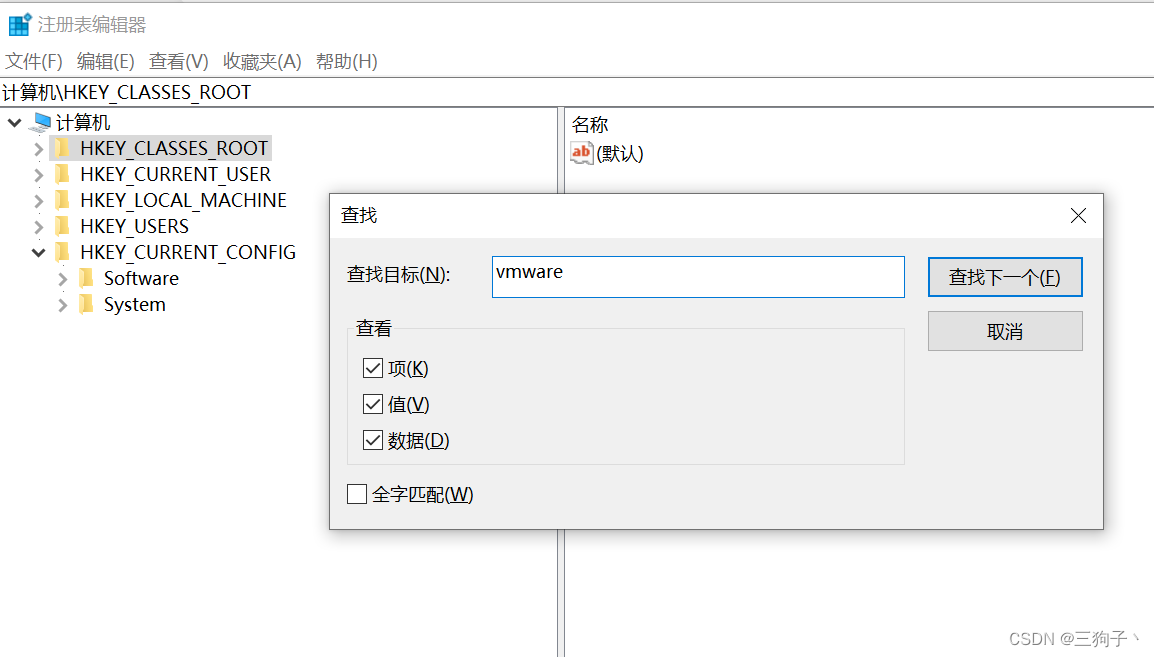The width and height of the screenshot is (1154, 657).
Task: Uncheck the 值(V) checkbox
Action: click(374, 404)
